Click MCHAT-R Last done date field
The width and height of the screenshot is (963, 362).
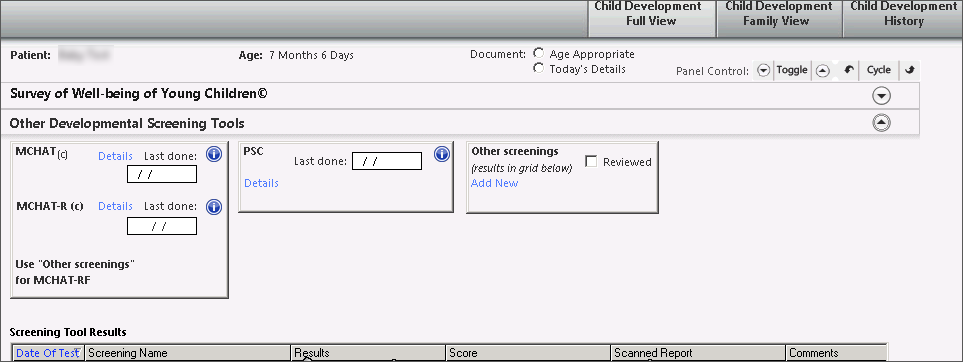(x=162, y=226)
